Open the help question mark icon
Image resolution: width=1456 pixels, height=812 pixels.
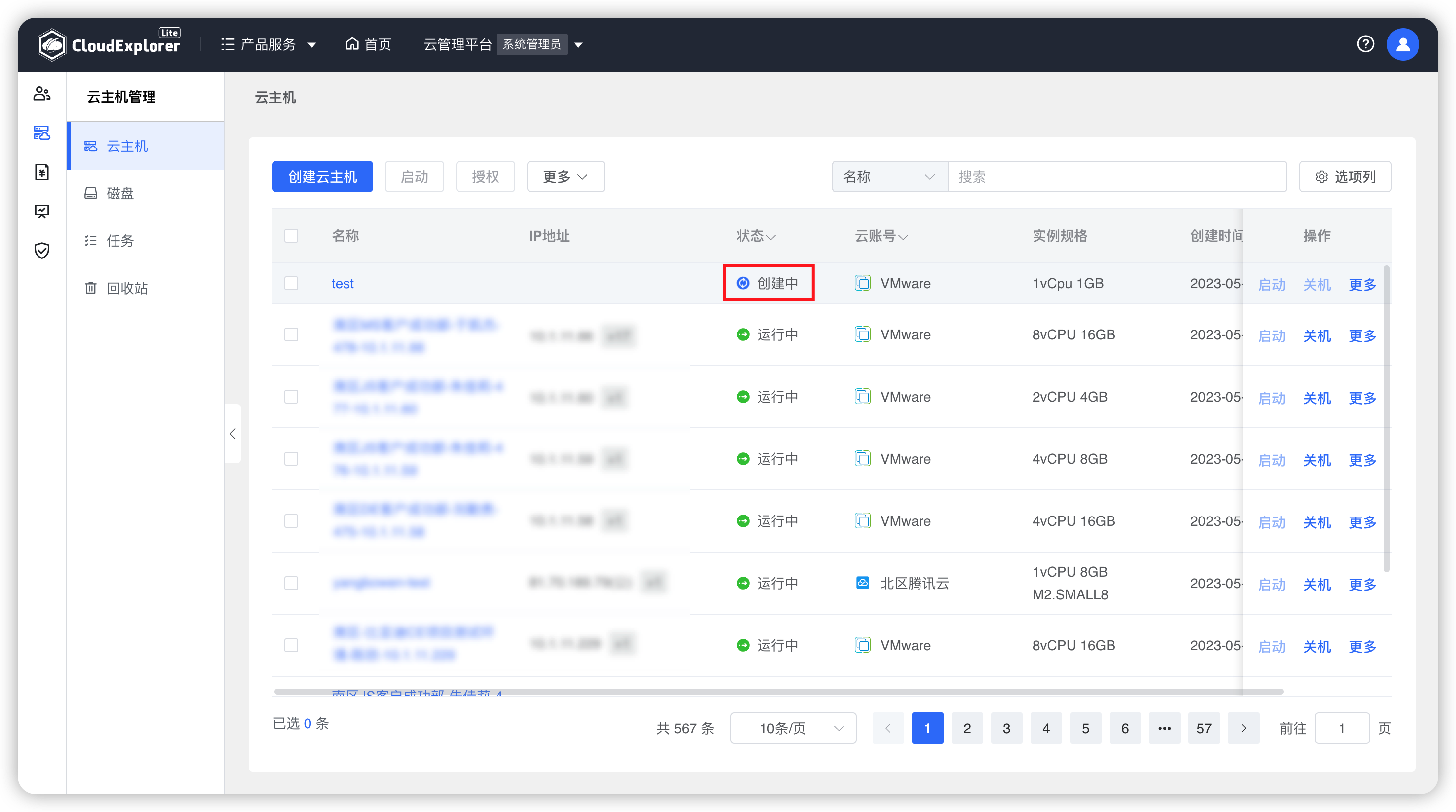click(x=1365, y=44)
